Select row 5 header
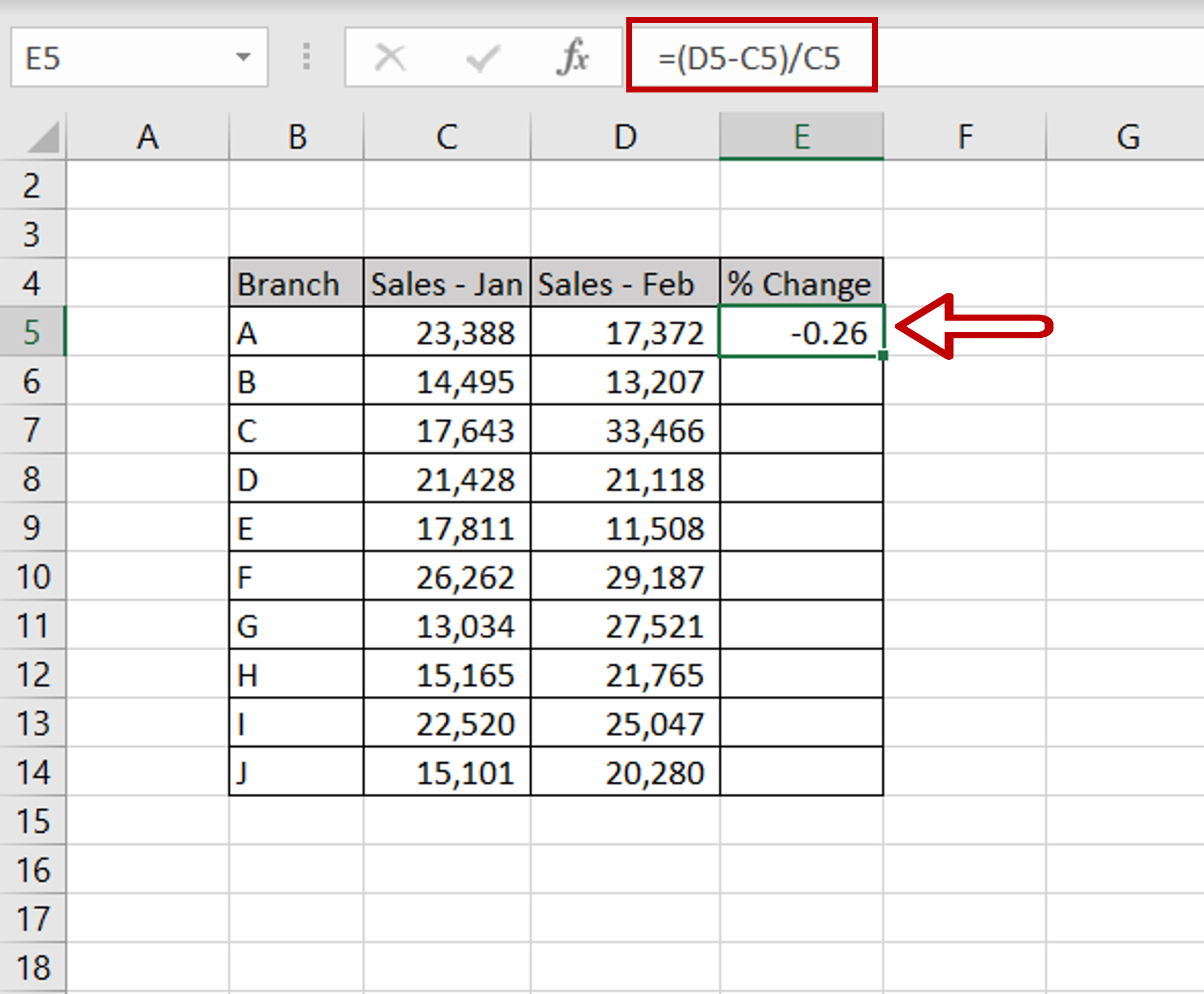This screenshot has width=1204, height=994. pyautogui.click(x=32, y=331)
